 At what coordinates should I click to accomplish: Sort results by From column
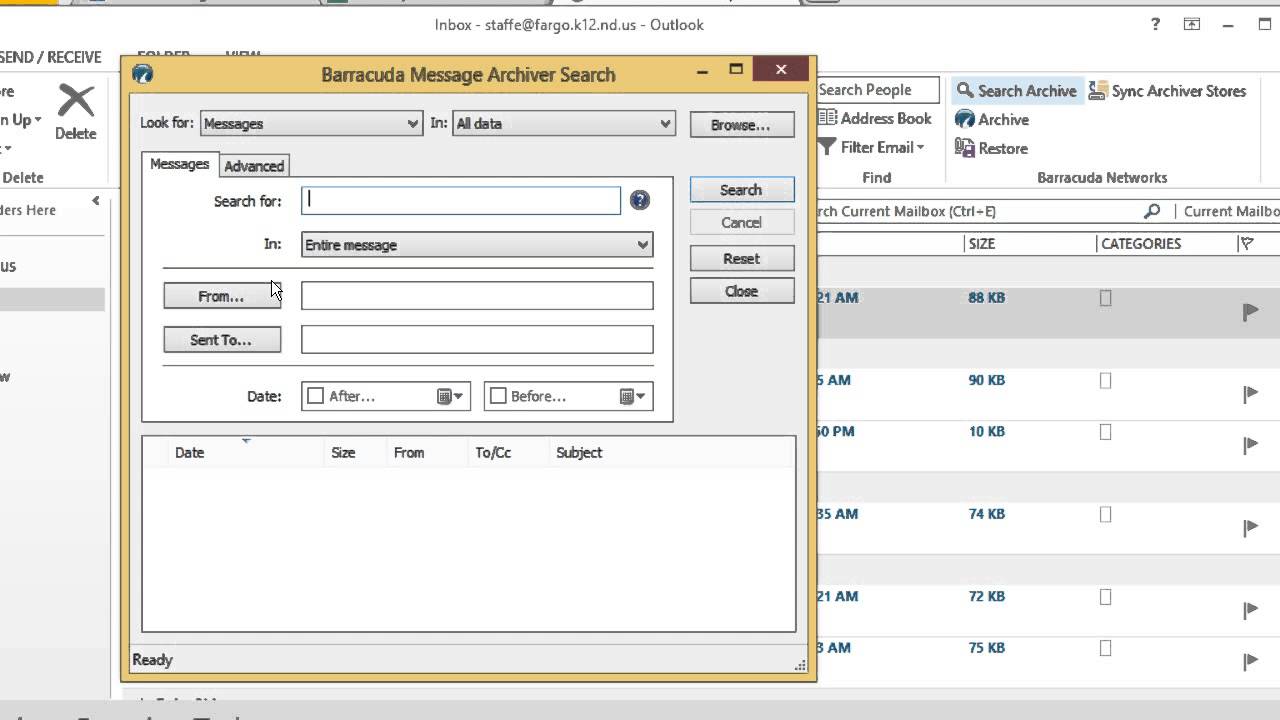click(409, 453)
